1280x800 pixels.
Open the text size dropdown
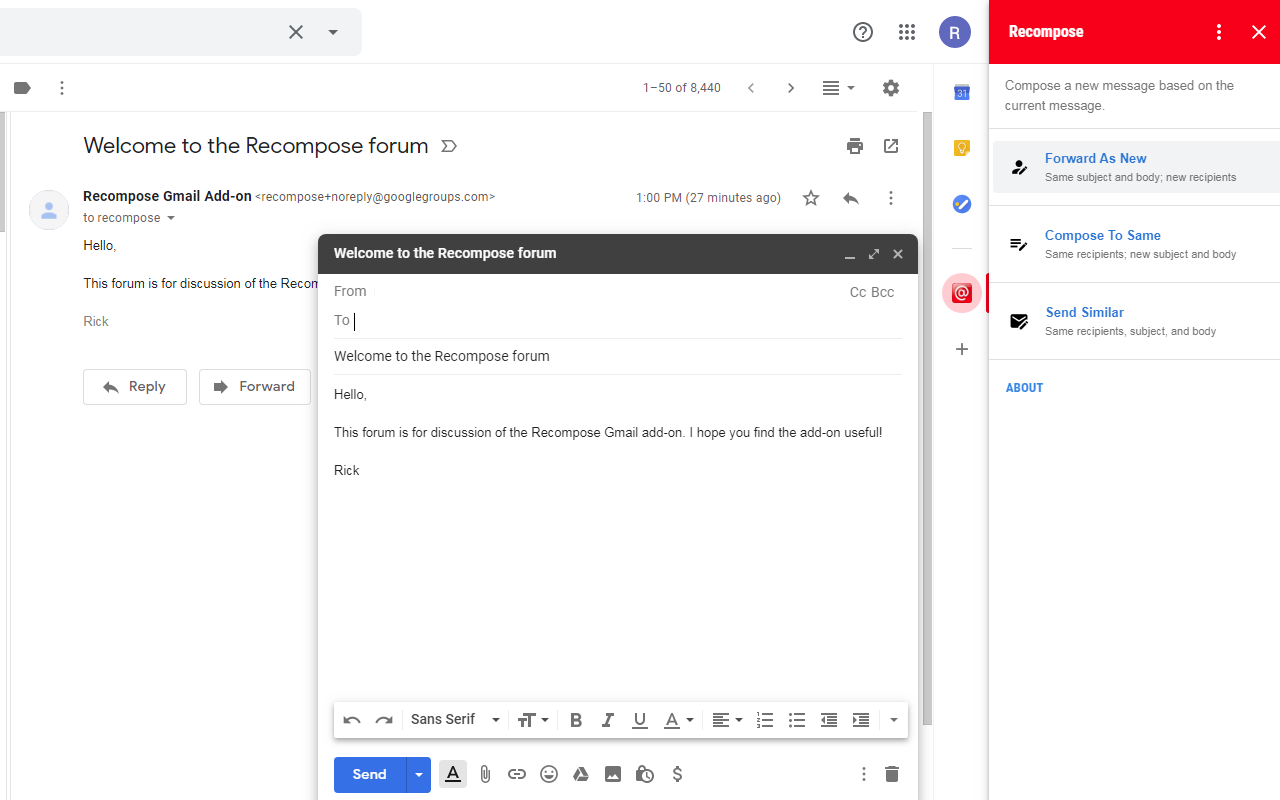click(x=534, y=720)
